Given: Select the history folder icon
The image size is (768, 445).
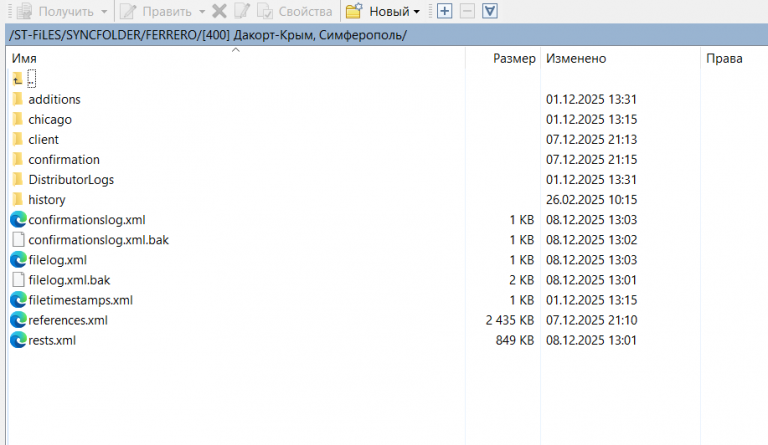Looking at the screenshot, I should pos(18,199).
